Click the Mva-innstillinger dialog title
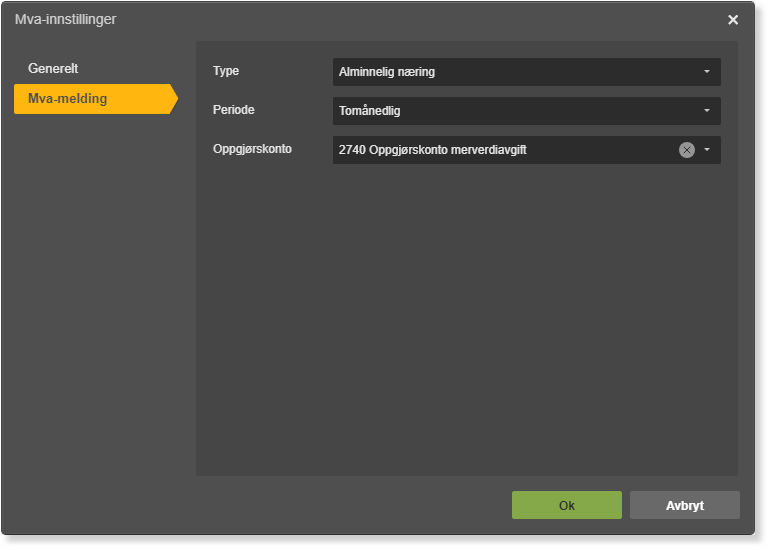 coord(66,20)
